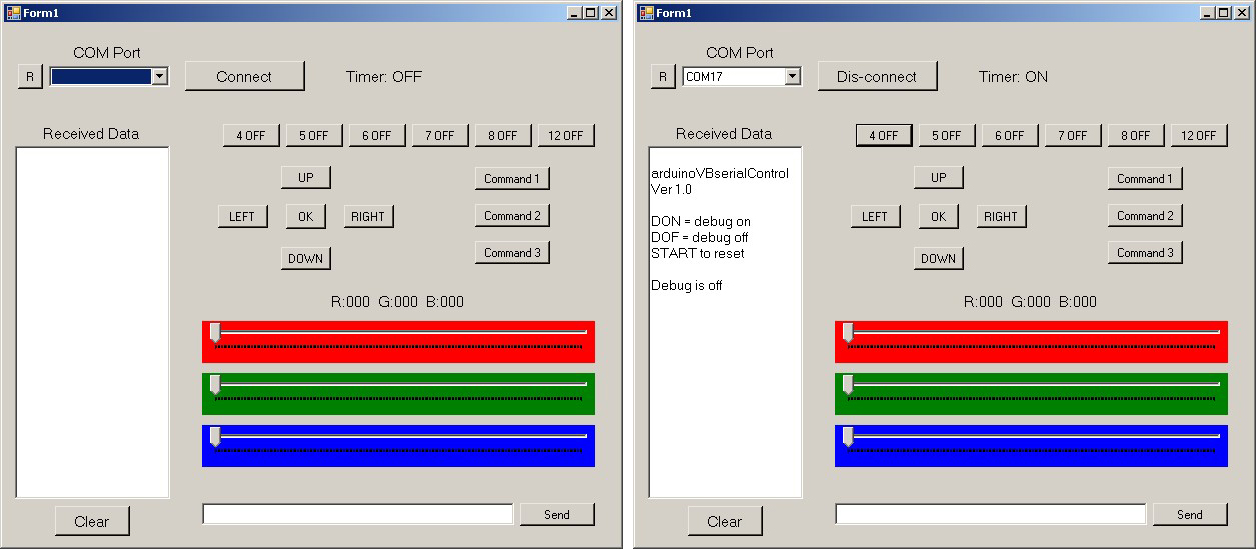1256x549 pixels.
Task: Toggle the 5 OFF button in left window
Action: [314, 135]
